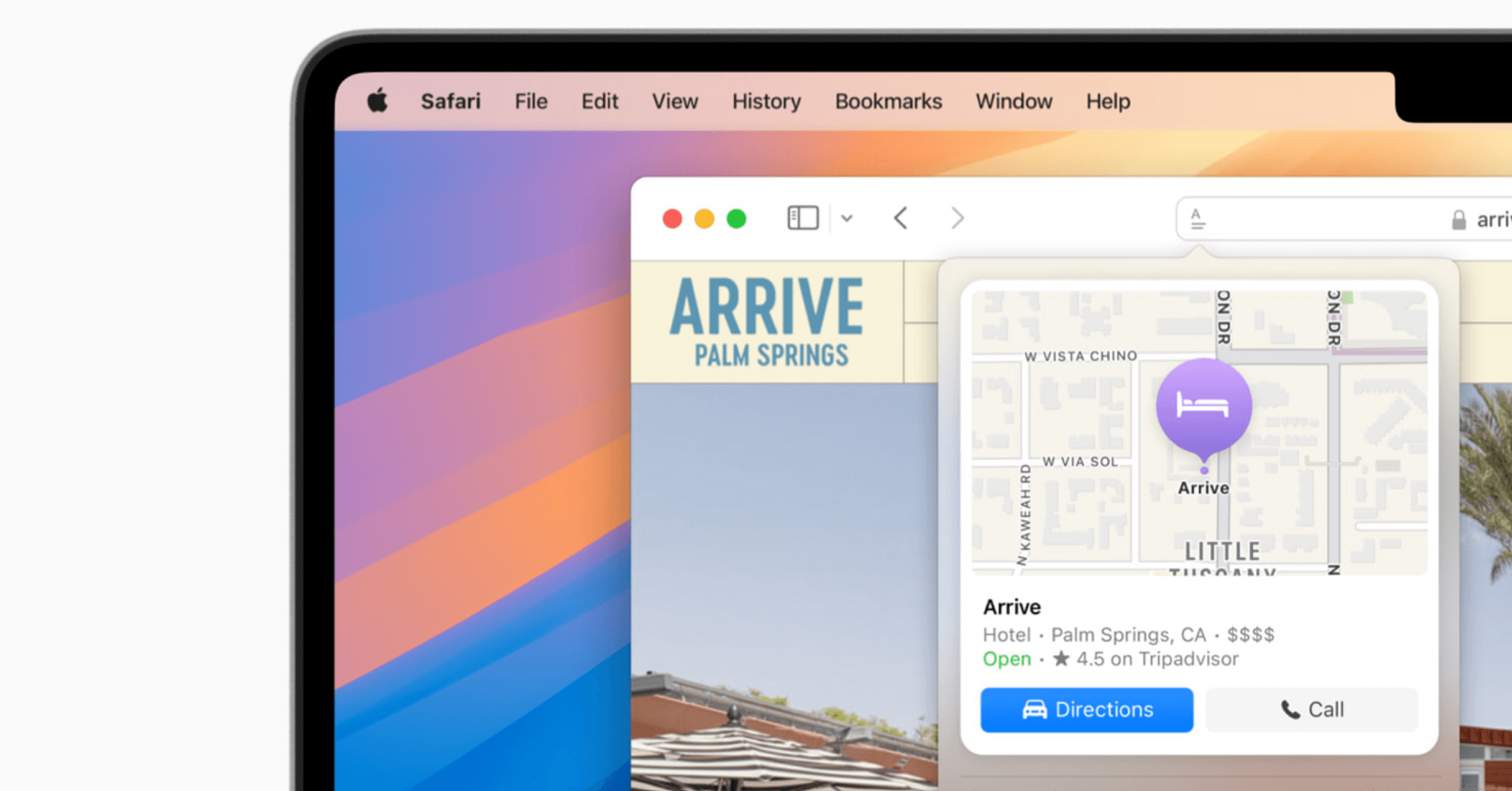Click the Arrive label under the map pin
The image size is (1512, 791).
click(1203, 488)
